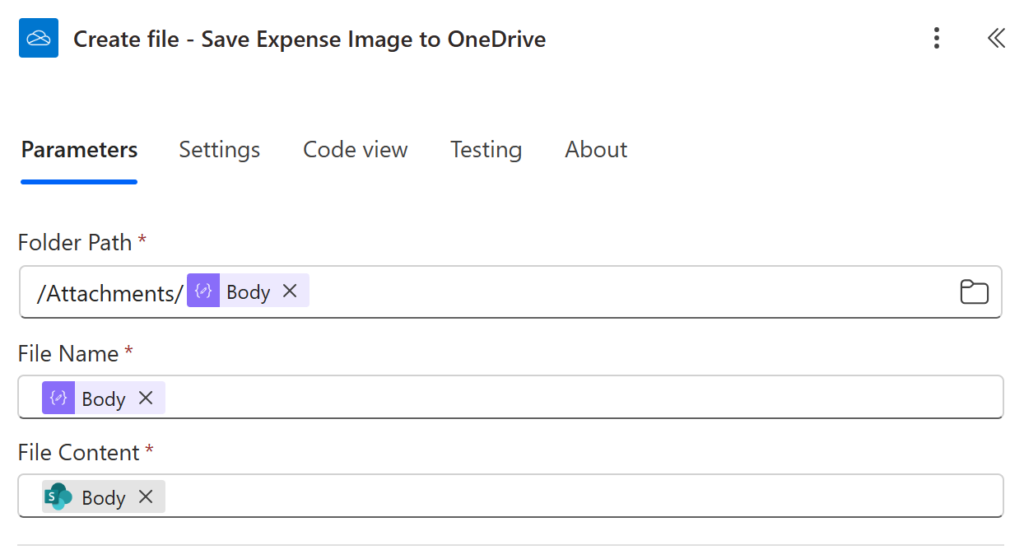Remove the Body token from File Name
Image resolution: width=1024 pixels, height=550 pixels.
pos(146,398)
